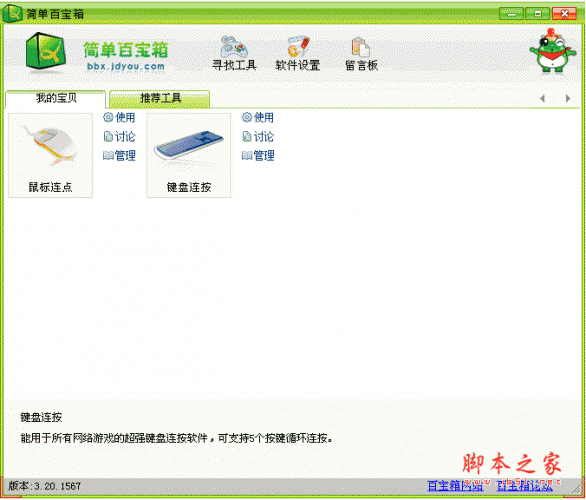This screenshot has height=500, width=586.
Task: Click 讨论 next to 鼠标连点
Action: point(119,136)
